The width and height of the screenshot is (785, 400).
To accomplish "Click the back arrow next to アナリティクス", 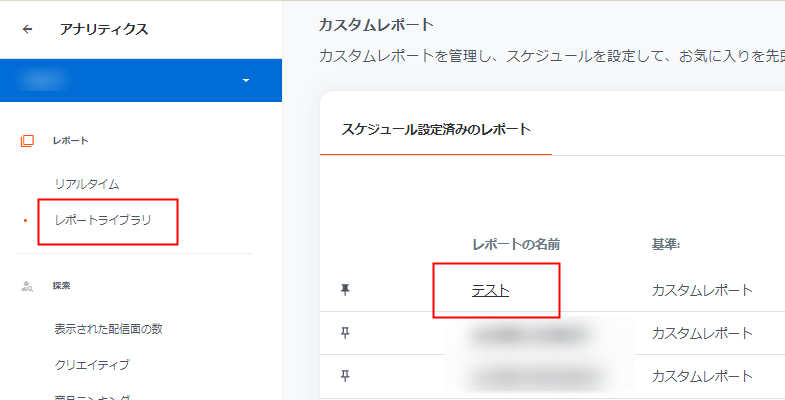I will click(x=27, y=29).
